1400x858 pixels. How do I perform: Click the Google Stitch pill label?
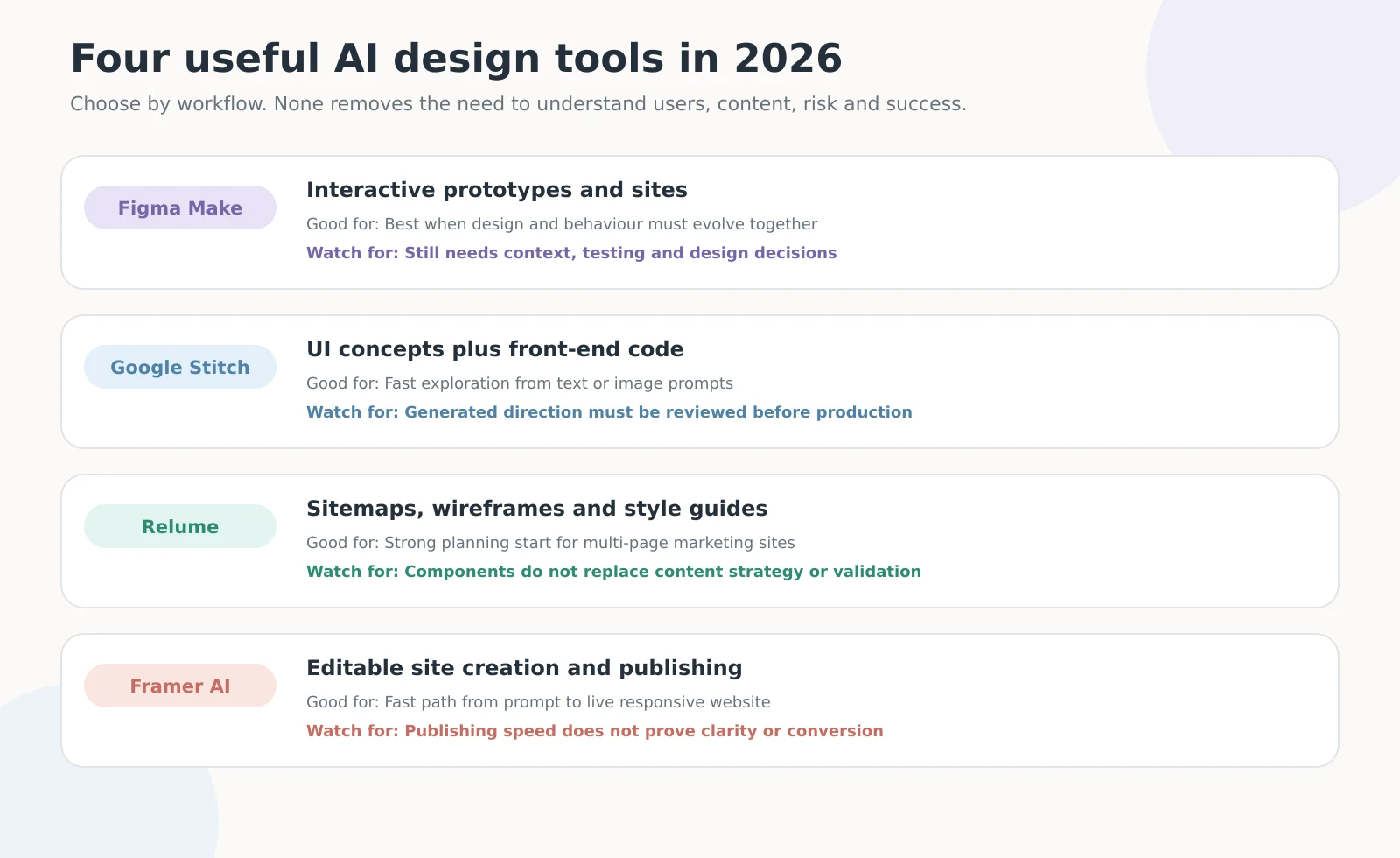(x=180, y=367)
